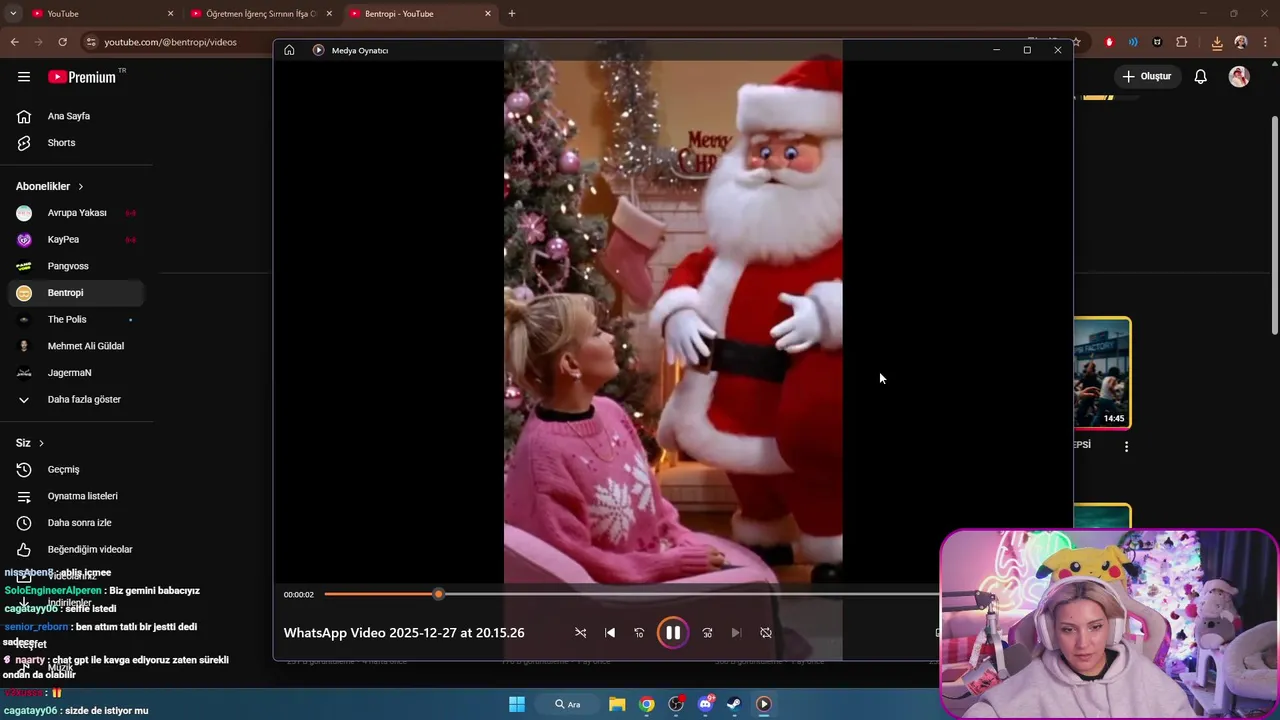Open Media Player taskbar icon
Image resolution: width=1280 pixels, height=720 pixels.
pos(764,704)
